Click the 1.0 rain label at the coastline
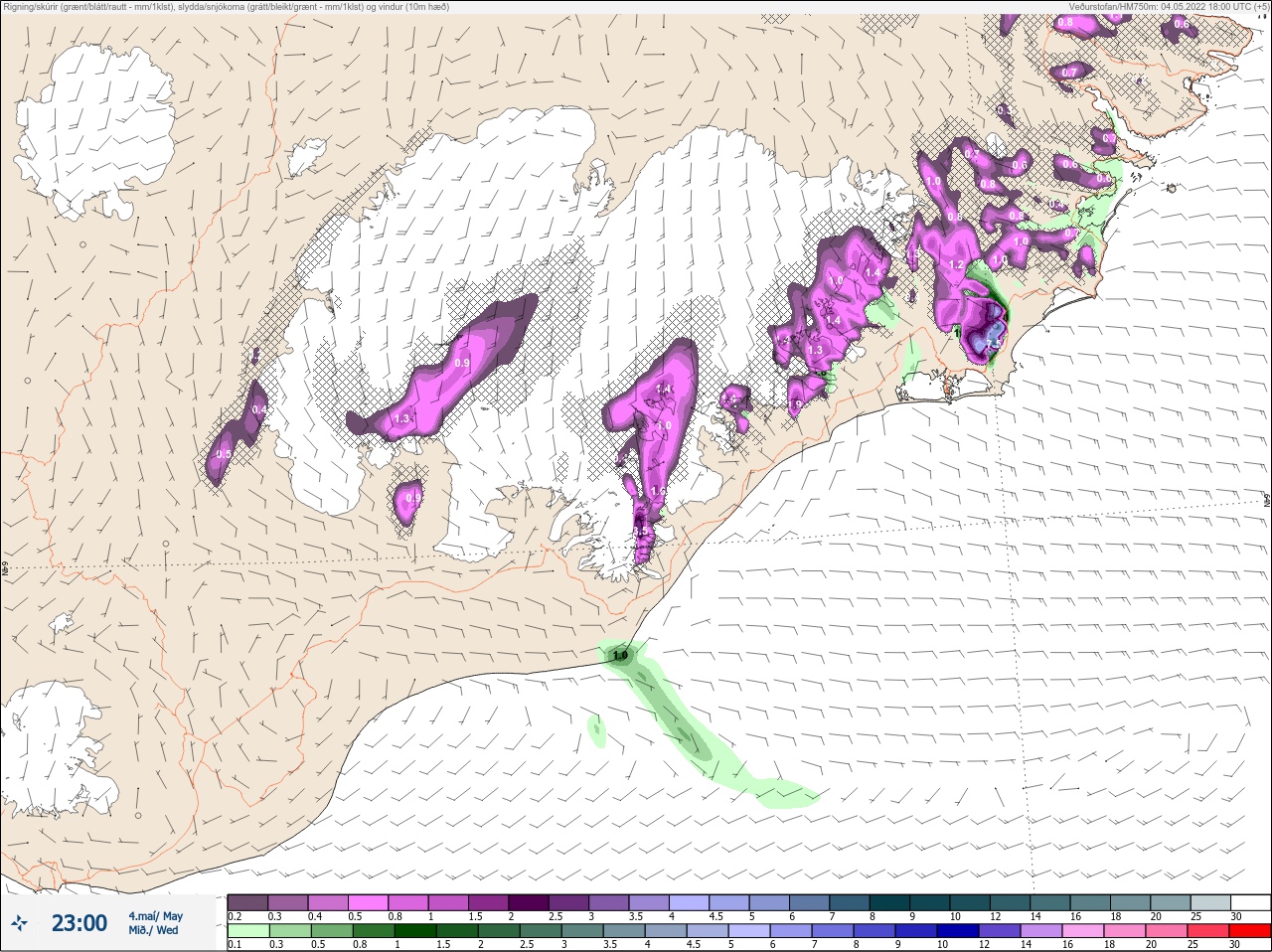The width and height of the screenshot is (1272, 952). [620, 656]
